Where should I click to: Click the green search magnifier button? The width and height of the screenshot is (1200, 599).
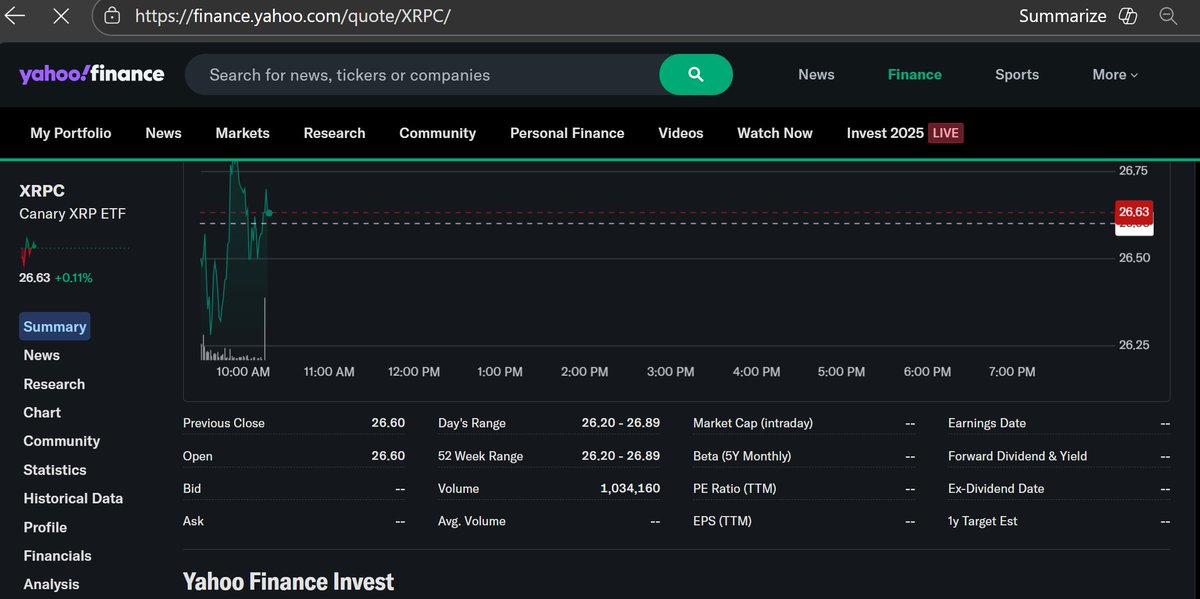(695, 74)
